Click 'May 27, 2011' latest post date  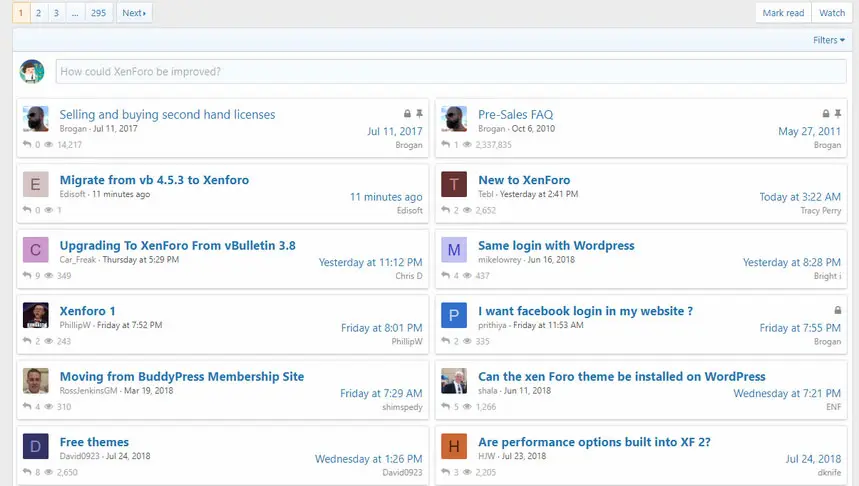[809, 131]
